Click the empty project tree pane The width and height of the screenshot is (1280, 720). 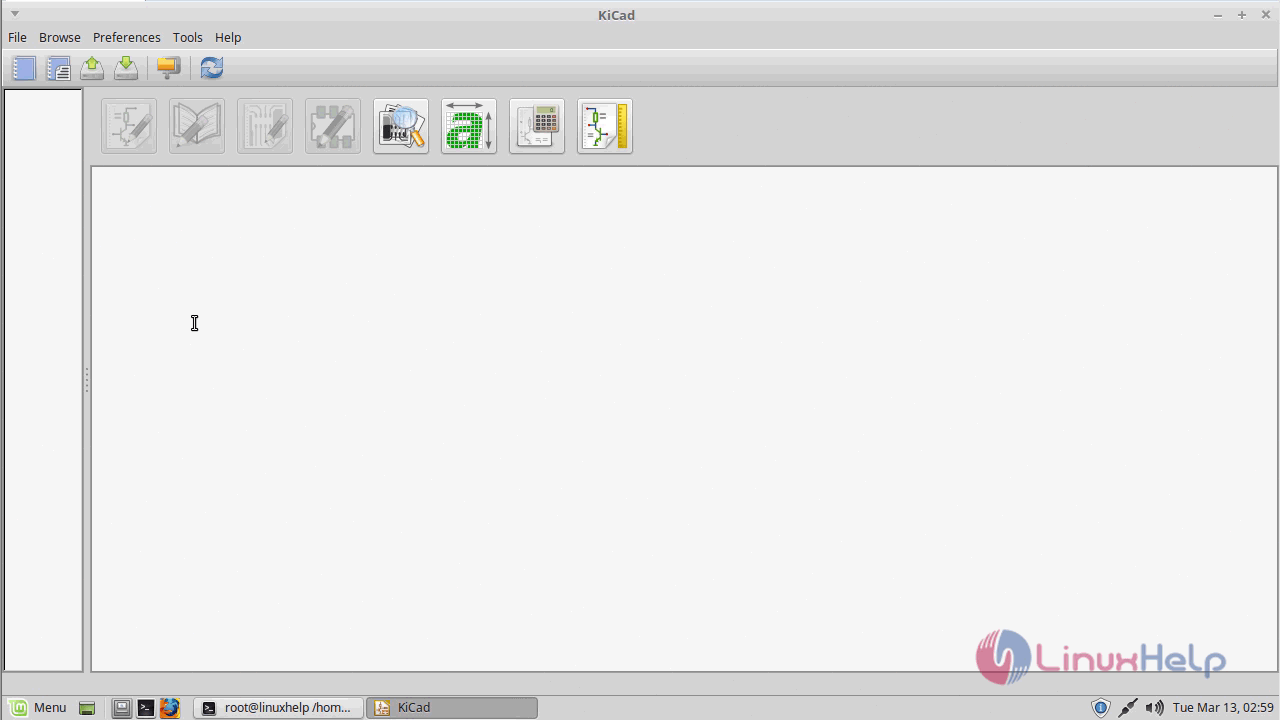43,380
